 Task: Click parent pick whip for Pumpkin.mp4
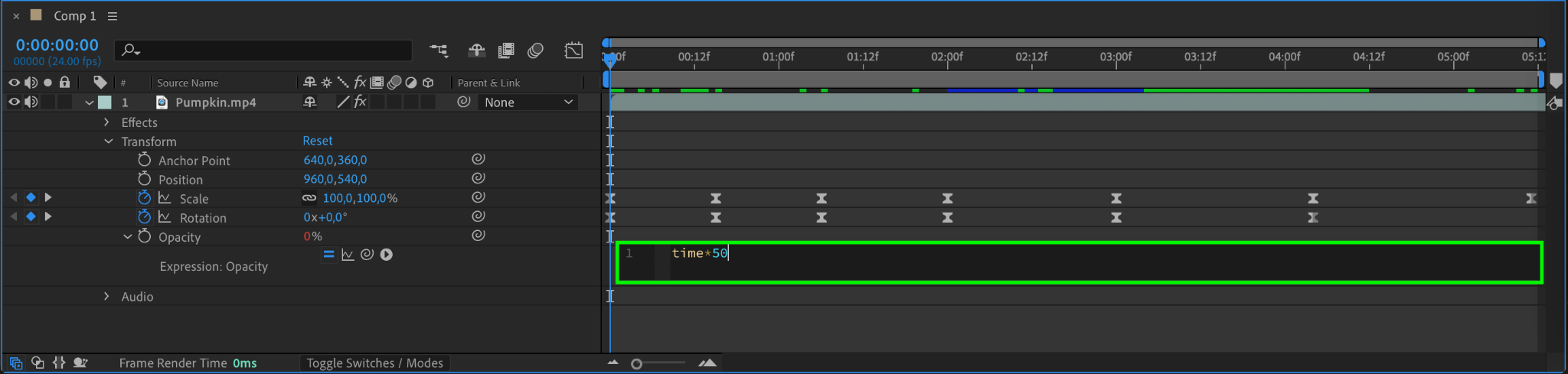[464, 102]
